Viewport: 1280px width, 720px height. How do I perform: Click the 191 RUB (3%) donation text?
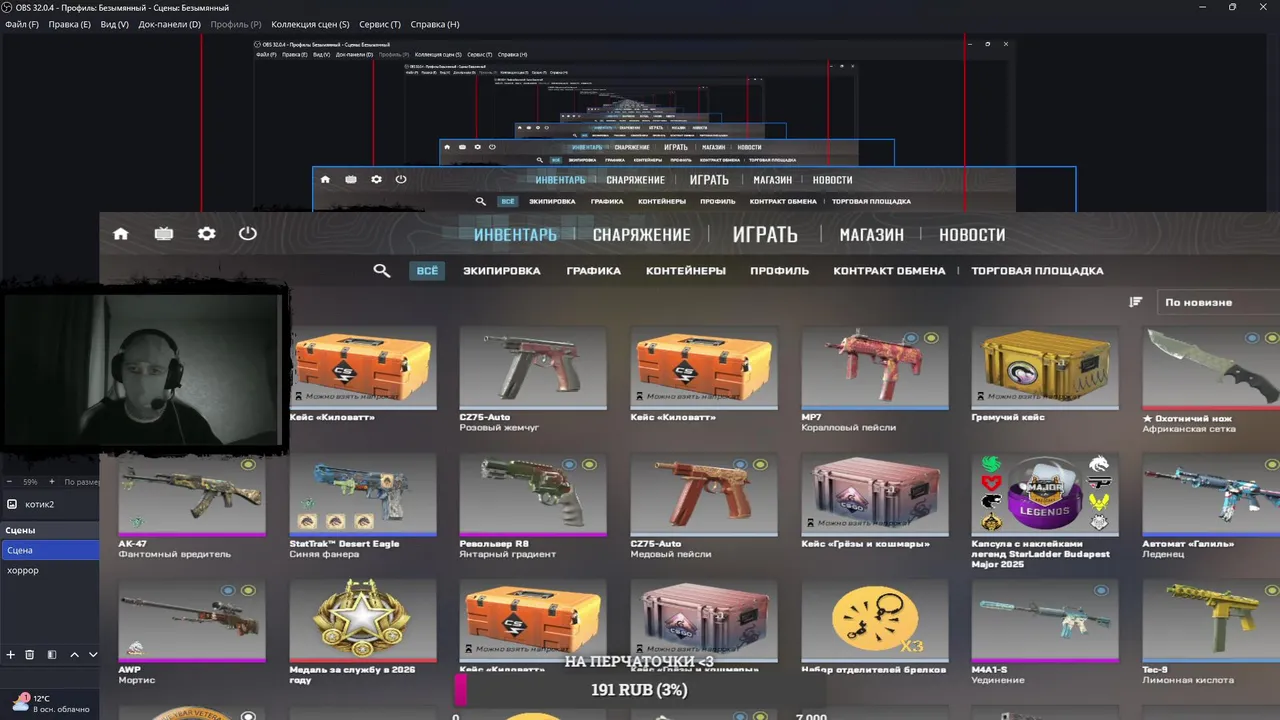(x=639, y=690)
